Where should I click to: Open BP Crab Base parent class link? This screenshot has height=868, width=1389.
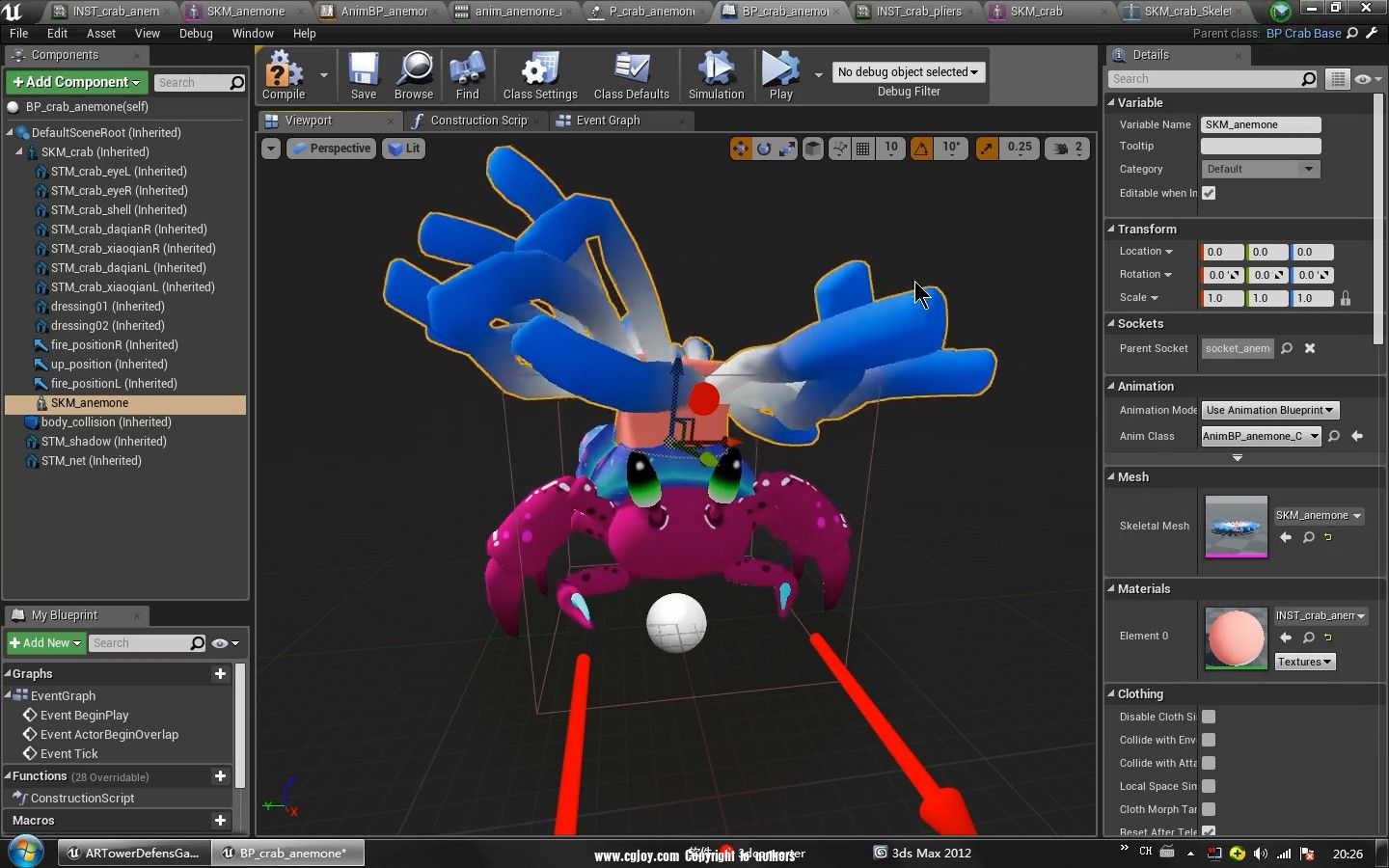click(1303, 33)
